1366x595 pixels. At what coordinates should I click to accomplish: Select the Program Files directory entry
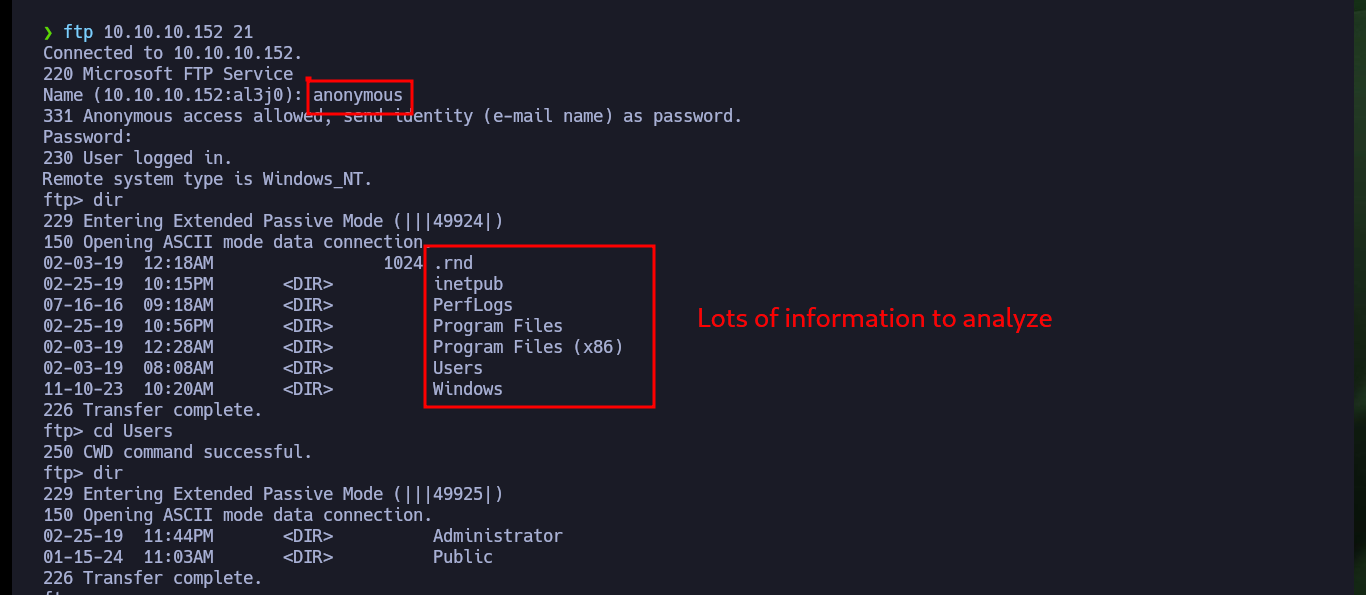(x=498, y=326)
